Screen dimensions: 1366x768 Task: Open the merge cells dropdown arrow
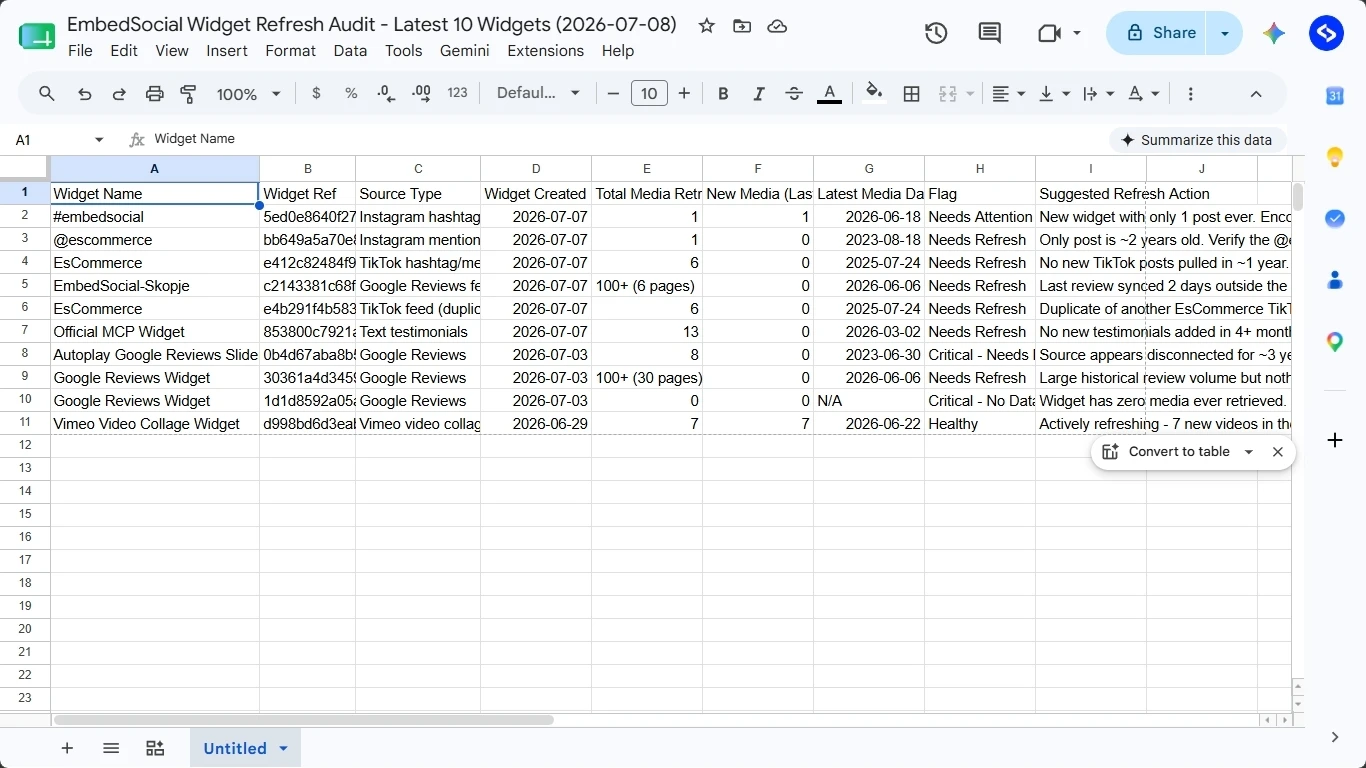click(x=970, y=94)
